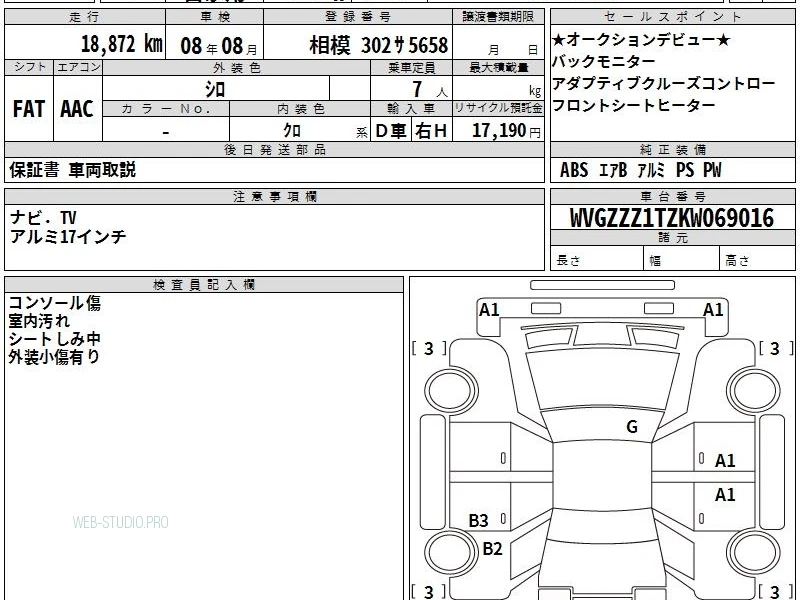Screen dimensions: 800x600
Task: Select interior color value クロ
Action: [x=292, y=131]
